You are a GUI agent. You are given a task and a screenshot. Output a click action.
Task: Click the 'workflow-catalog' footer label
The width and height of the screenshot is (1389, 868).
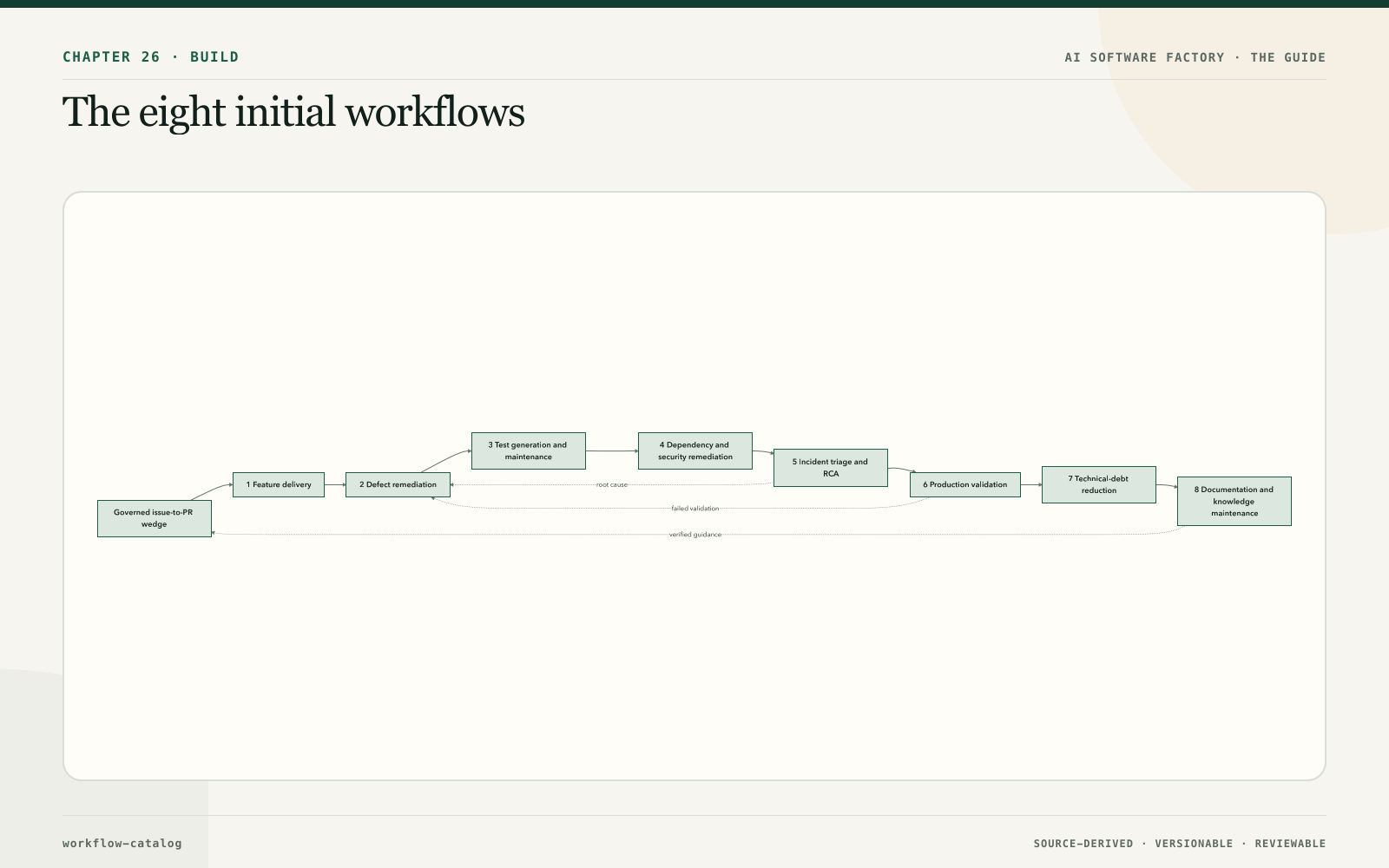122,843
